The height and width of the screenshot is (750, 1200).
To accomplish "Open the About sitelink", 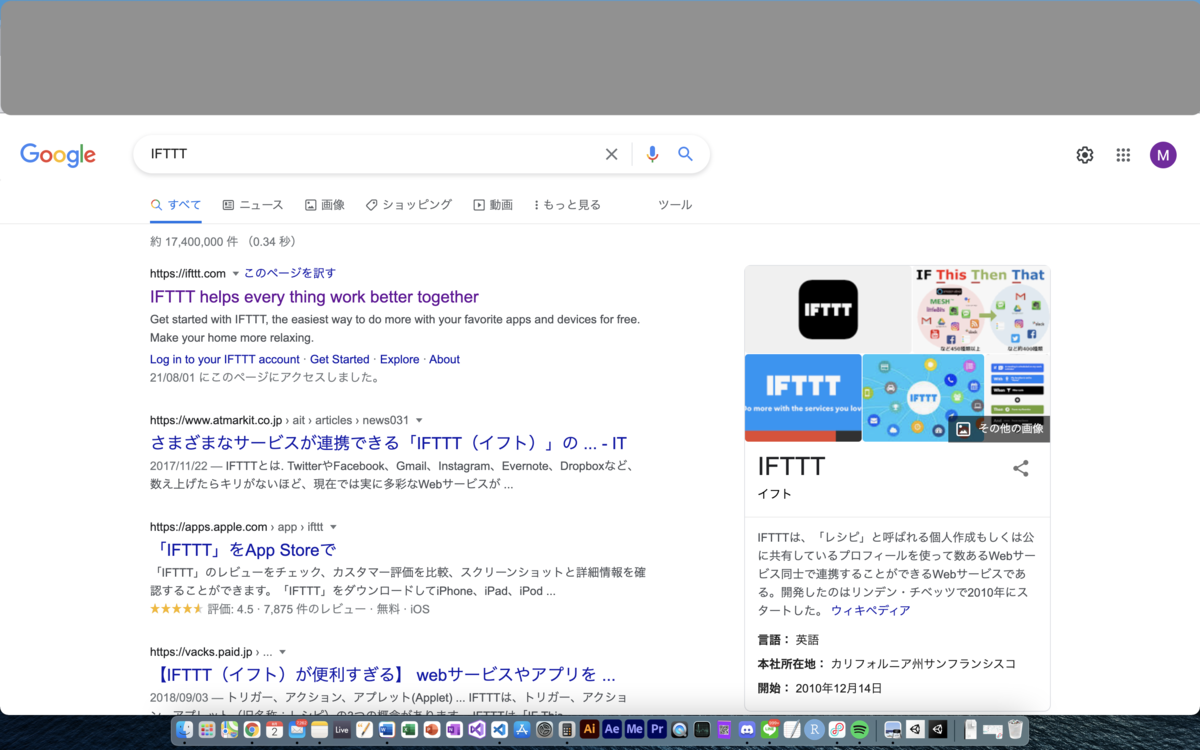I will tap(445, 359).
